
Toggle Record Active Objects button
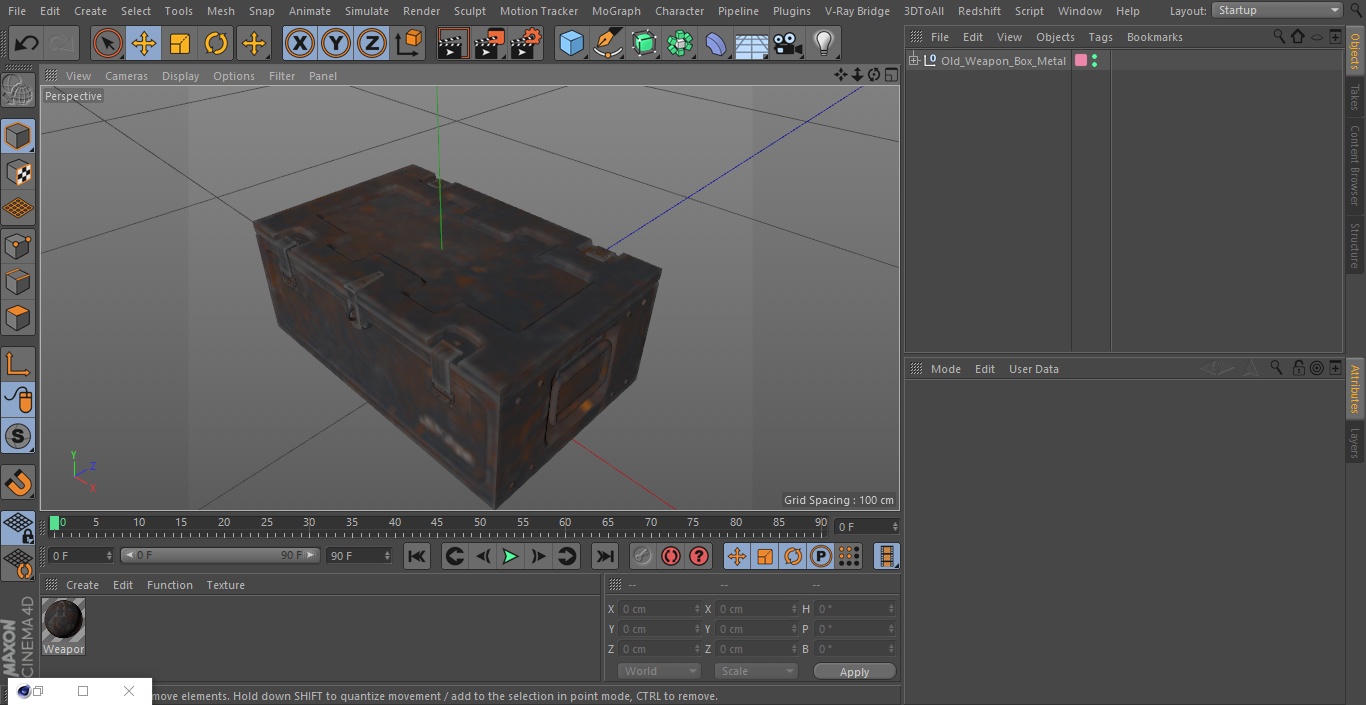(643, 556)
